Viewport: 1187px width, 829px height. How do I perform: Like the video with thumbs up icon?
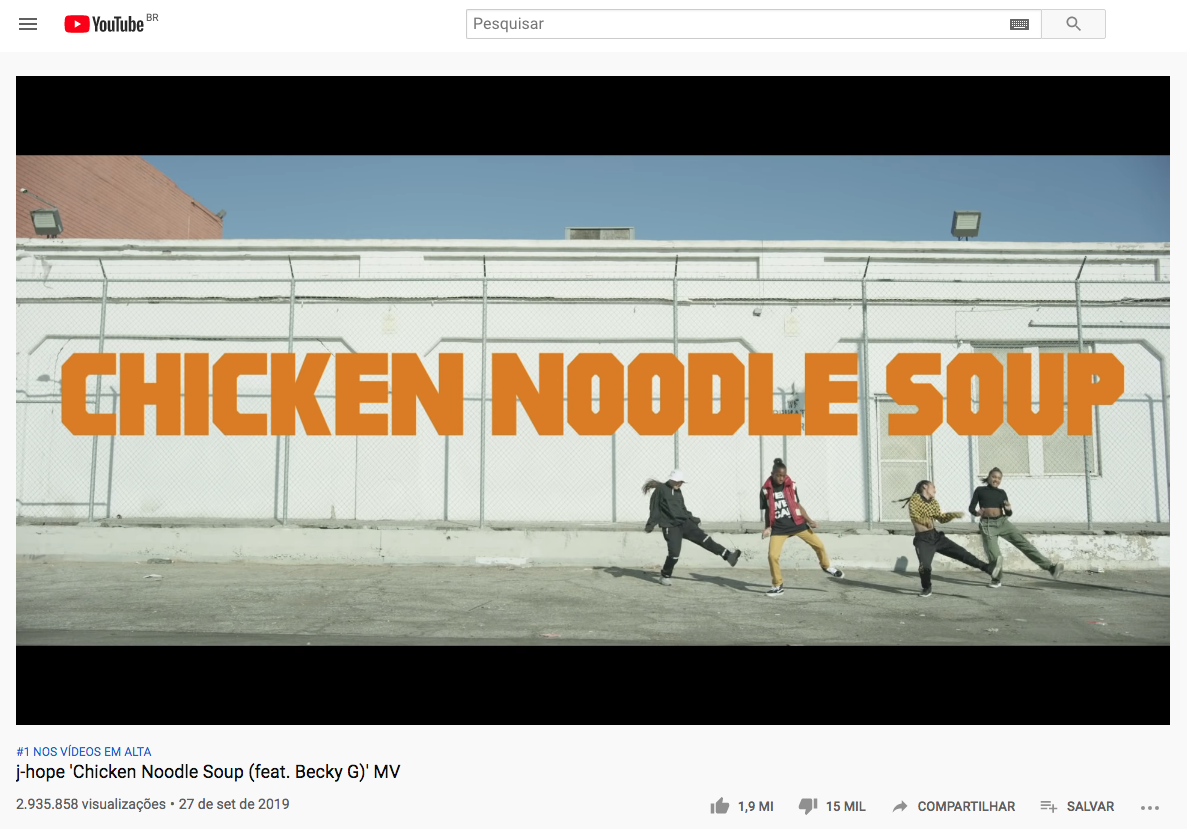click(x=720, y=806)
